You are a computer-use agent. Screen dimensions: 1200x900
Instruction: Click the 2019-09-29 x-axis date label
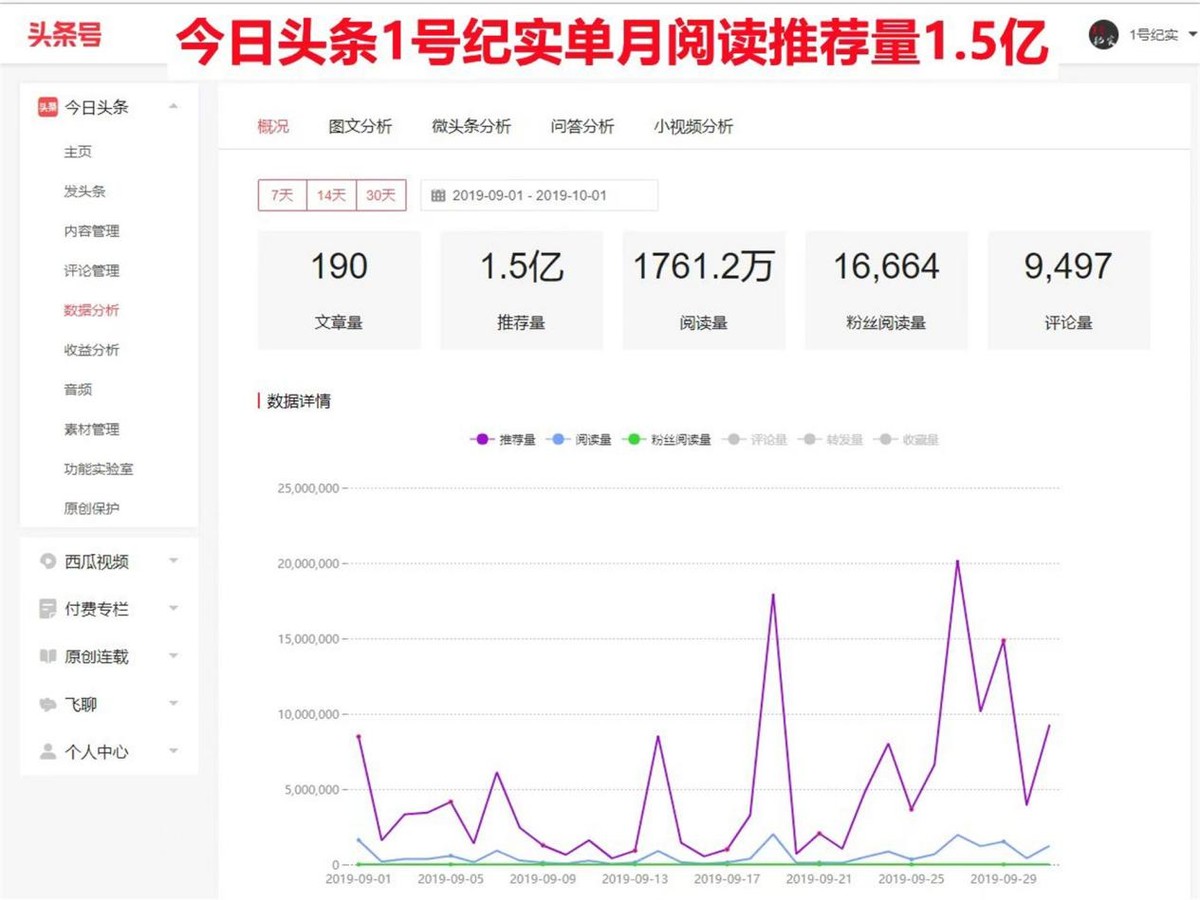click(1003, 880)
